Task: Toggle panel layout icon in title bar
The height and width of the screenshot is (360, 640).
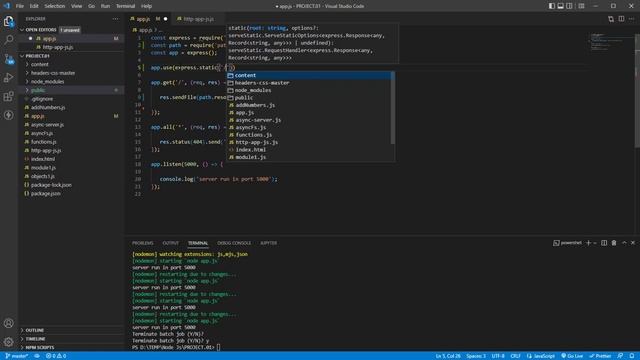Action: click(561, 6)
